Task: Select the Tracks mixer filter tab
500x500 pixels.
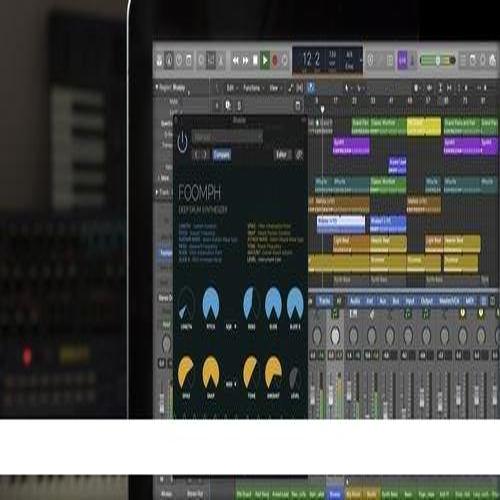Action: coord(324,301)
